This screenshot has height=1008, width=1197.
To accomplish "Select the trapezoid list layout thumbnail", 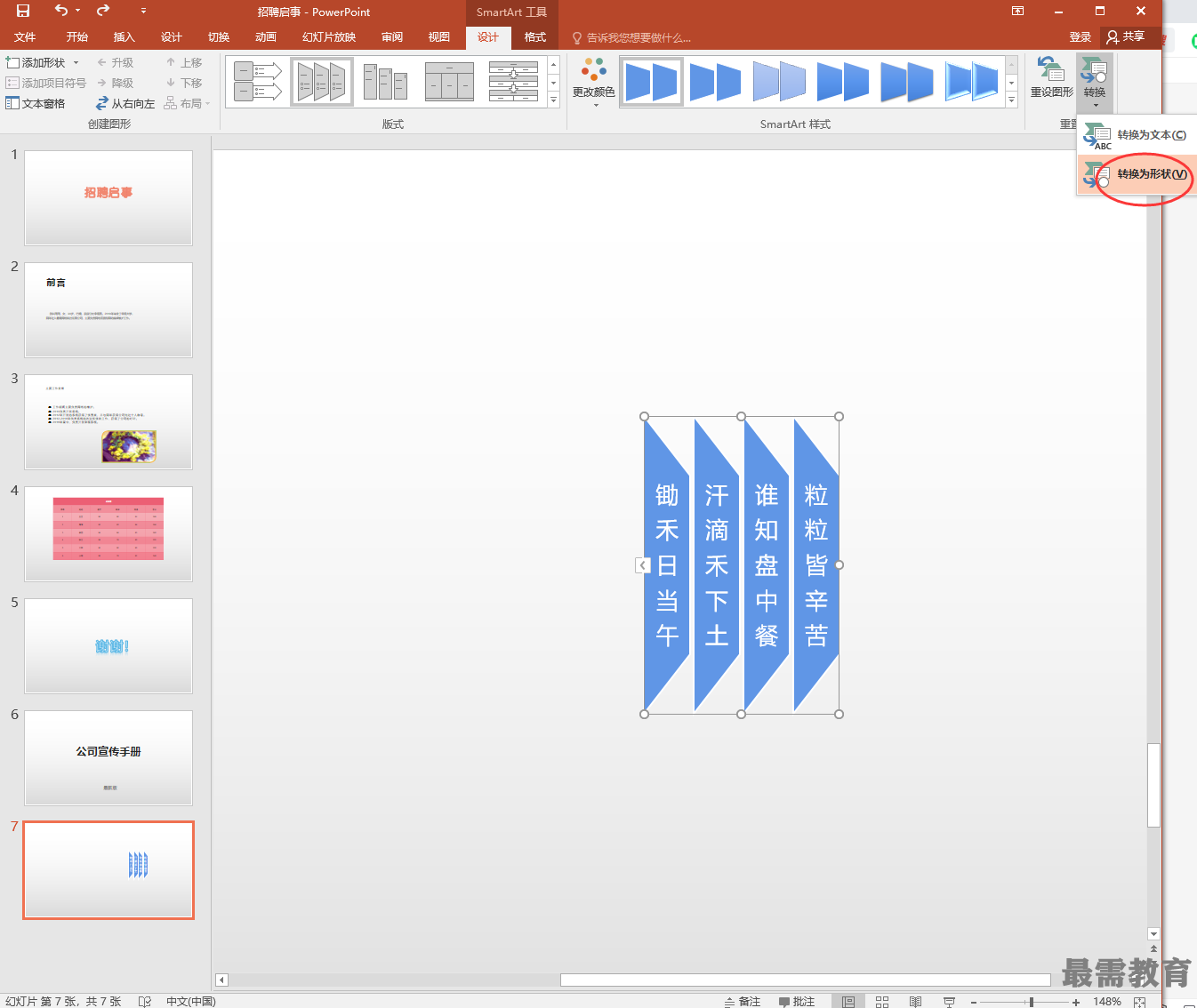I will coord(322,82).
